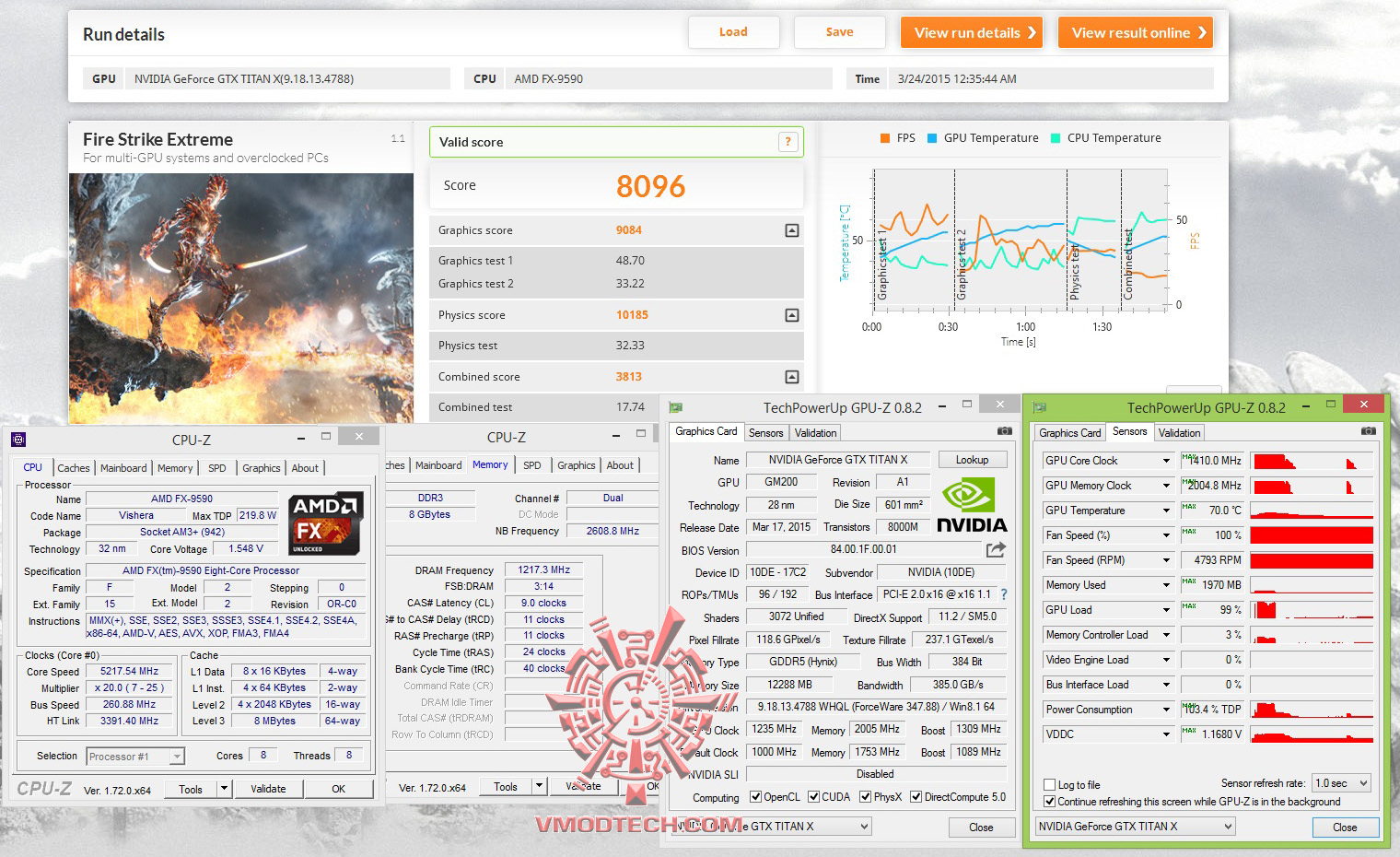
Task: Open the About tab in left CPU-Z window
Action: pos(305,468)
